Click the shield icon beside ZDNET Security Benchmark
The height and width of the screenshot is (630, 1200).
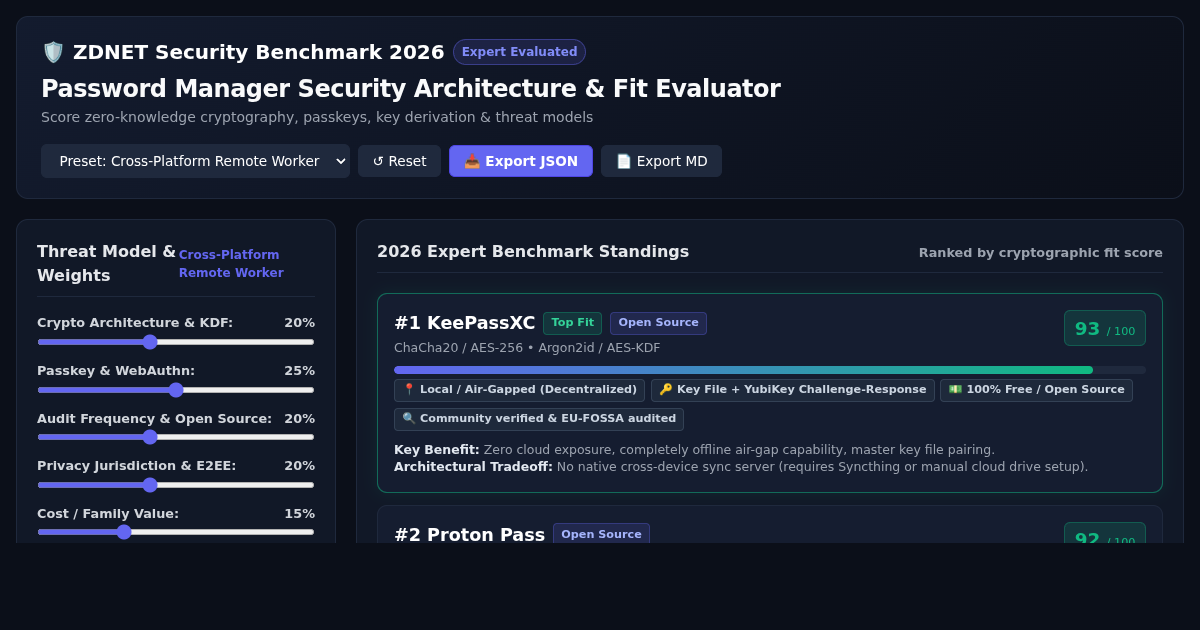[x=53, y=52]
